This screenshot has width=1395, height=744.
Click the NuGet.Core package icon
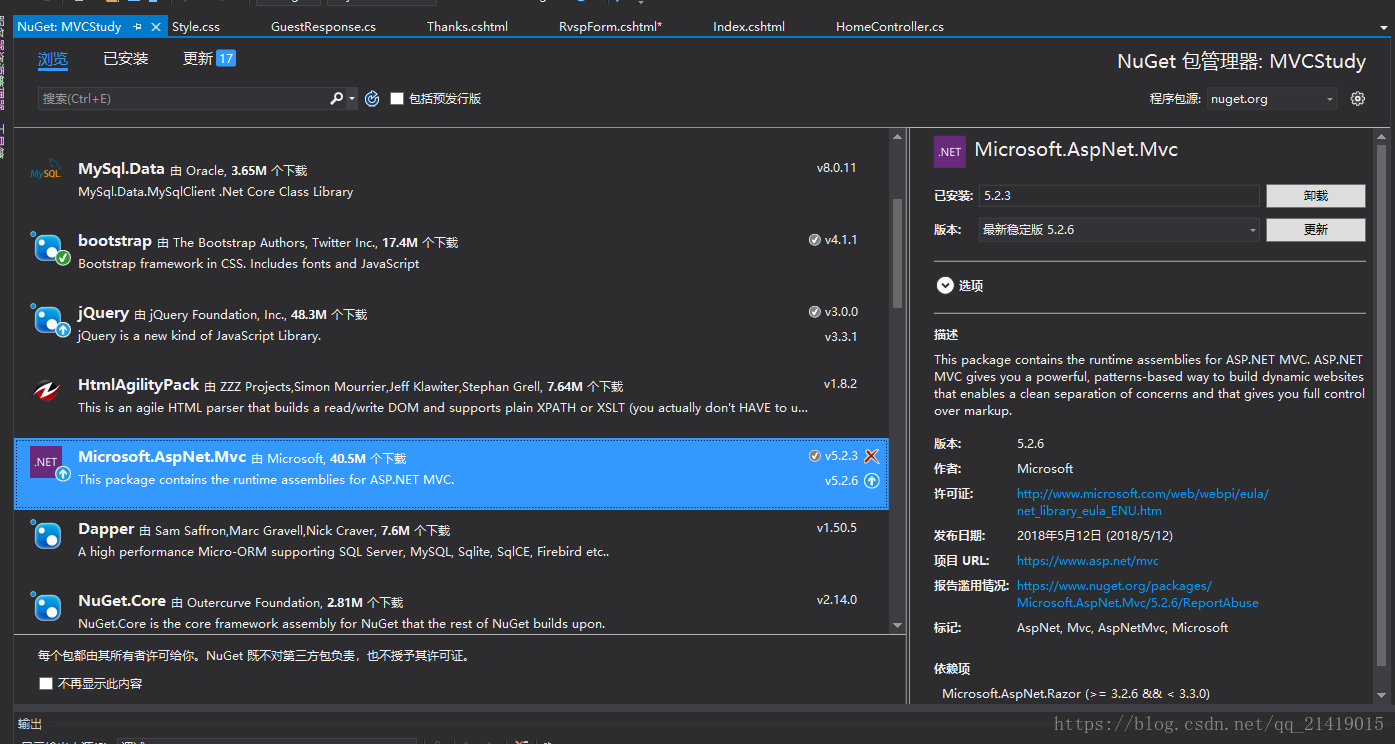(48, 607)
